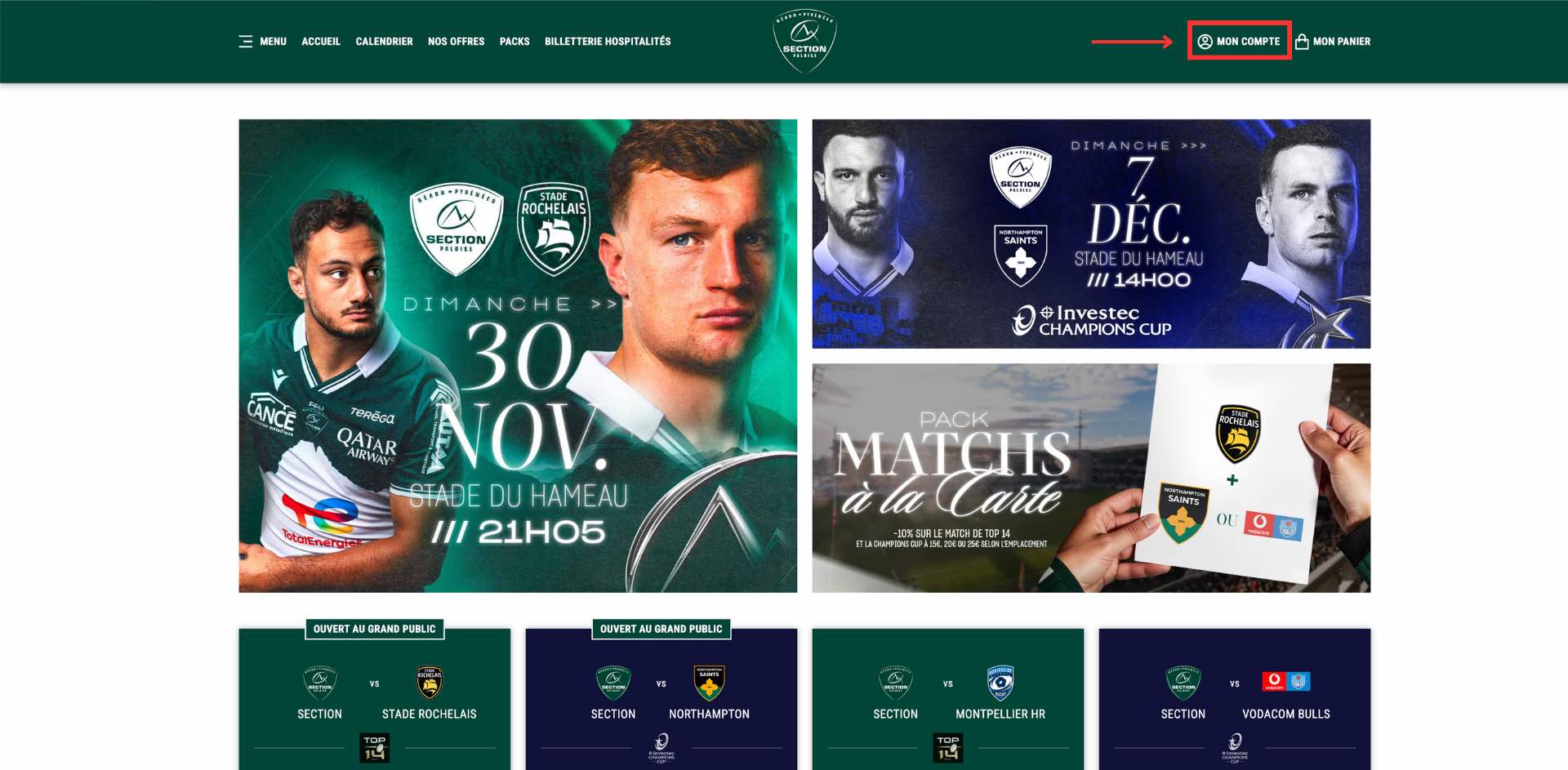This screenshot has width=1568, height=770.
Task: Click the Montpellier HR crest in match card
Action: click(x=1000, y=683)
